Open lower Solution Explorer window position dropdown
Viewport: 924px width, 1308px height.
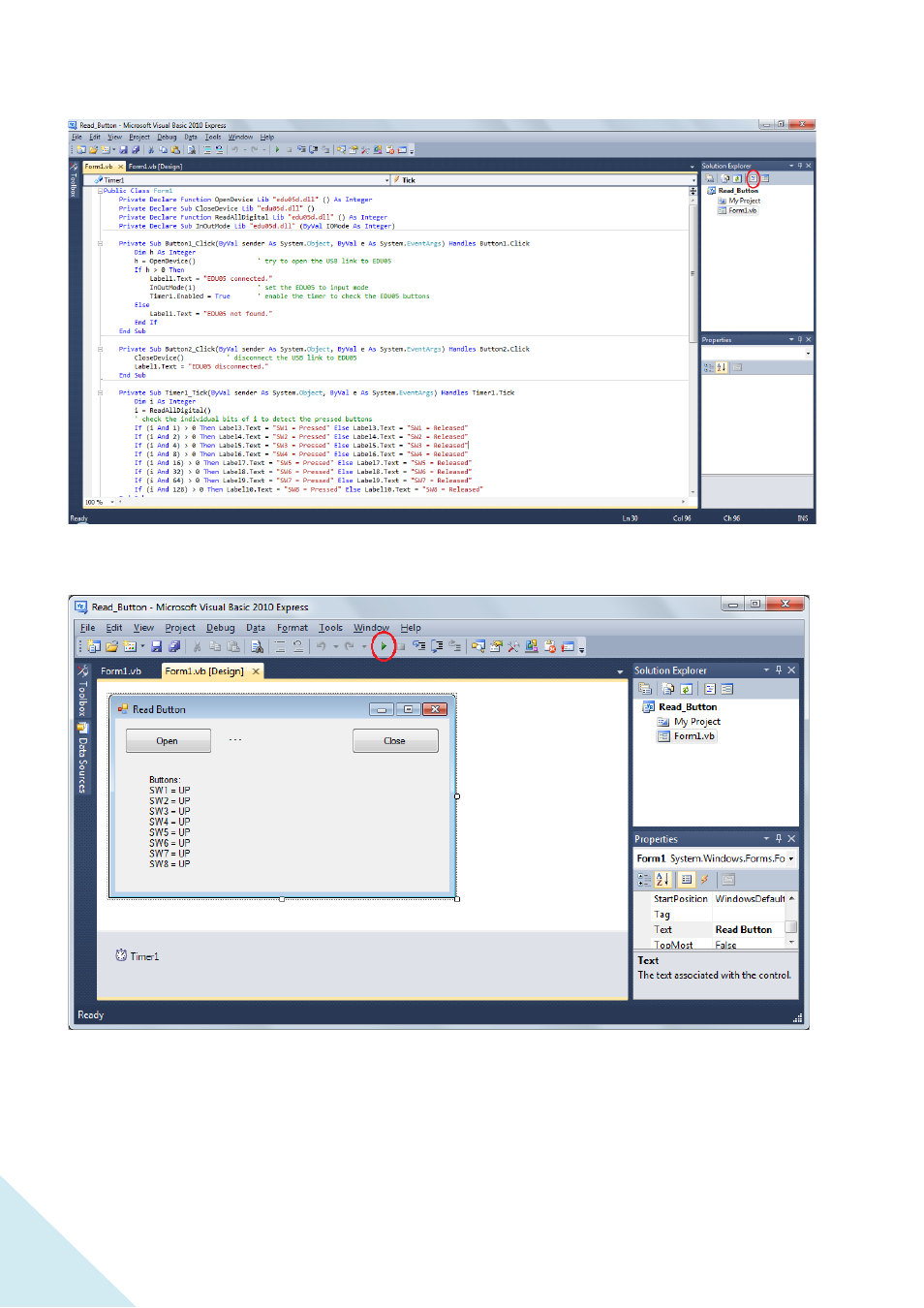pyautogui.click(x=766, y=670)
